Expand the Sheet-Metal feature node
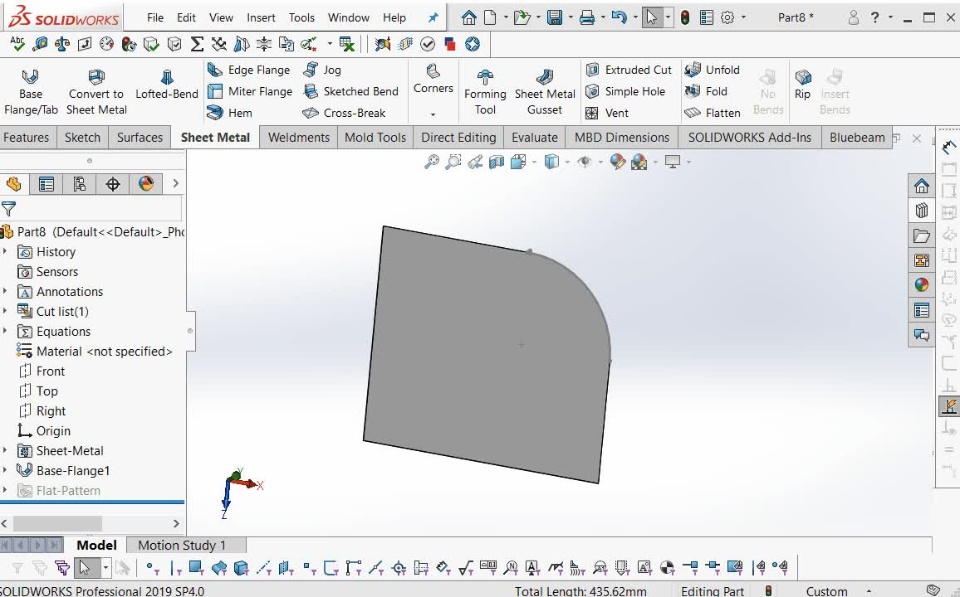The height and width of the screenshot is (597, 960). click(6, 450)
